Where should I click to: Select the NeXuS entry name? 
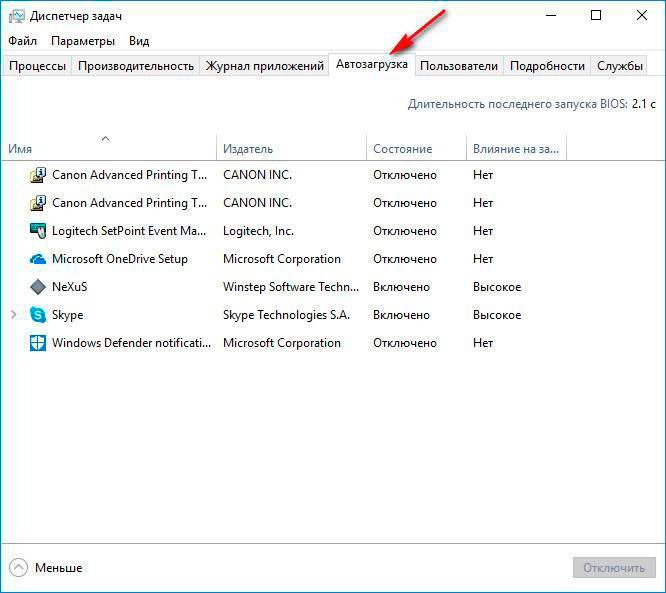tap(70, 287)
